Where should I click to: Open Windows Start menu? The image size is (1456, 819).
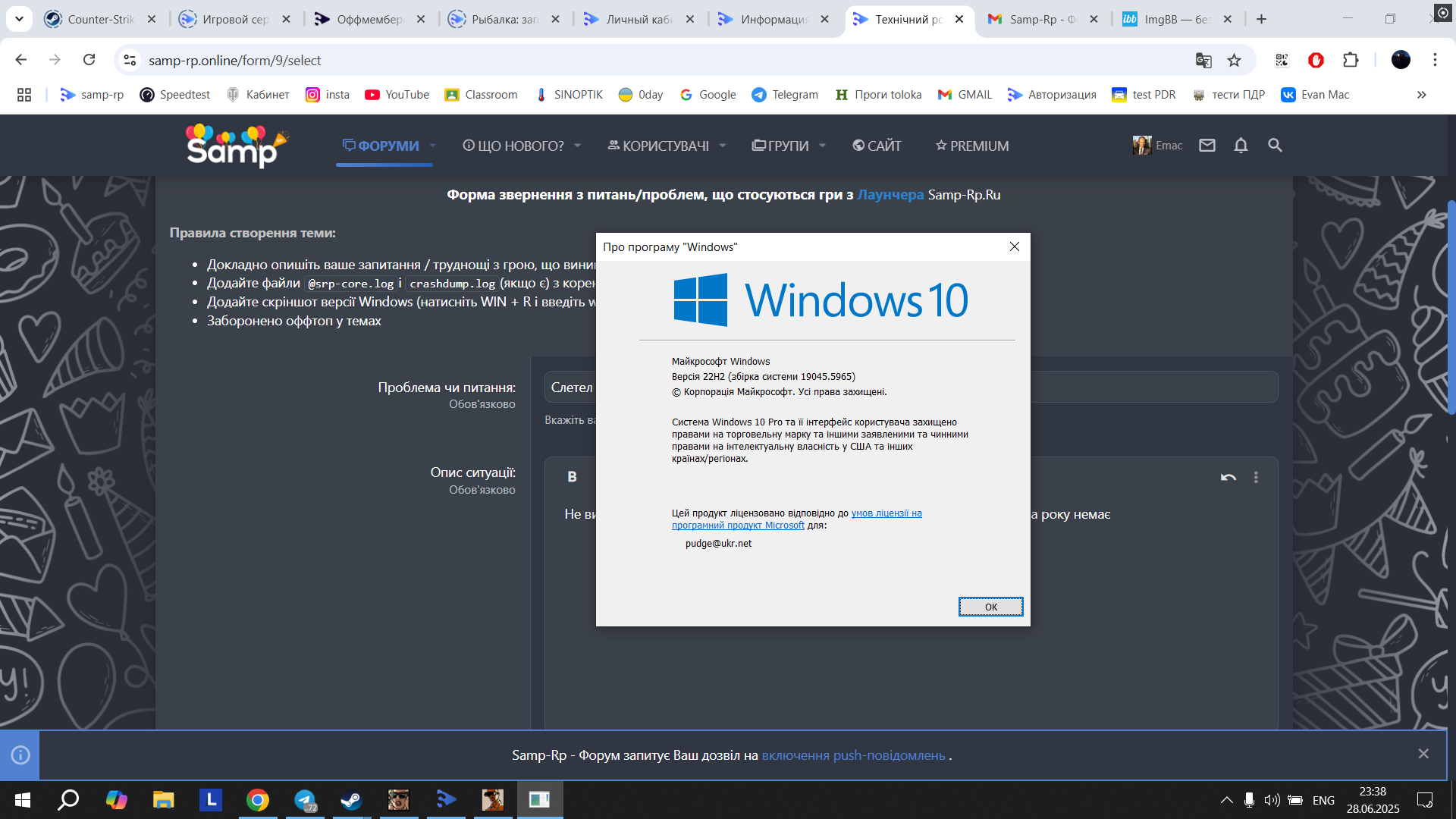[23, 800]
